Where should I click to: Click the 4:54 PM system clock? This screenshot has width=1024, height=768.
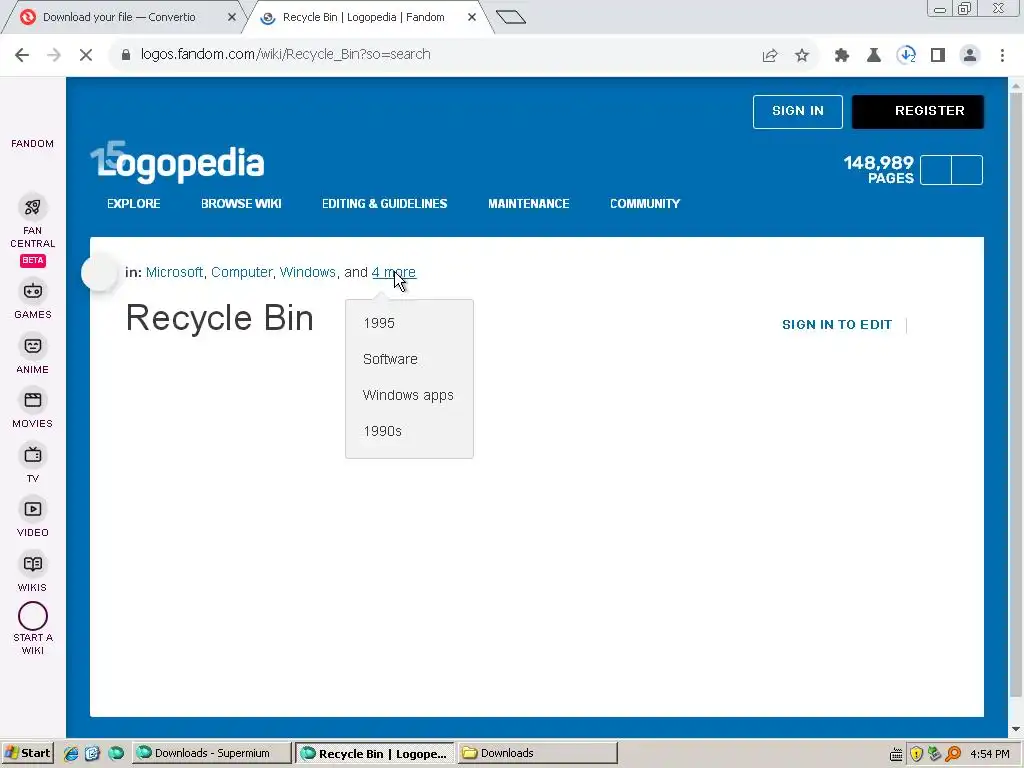coord(990,754)
